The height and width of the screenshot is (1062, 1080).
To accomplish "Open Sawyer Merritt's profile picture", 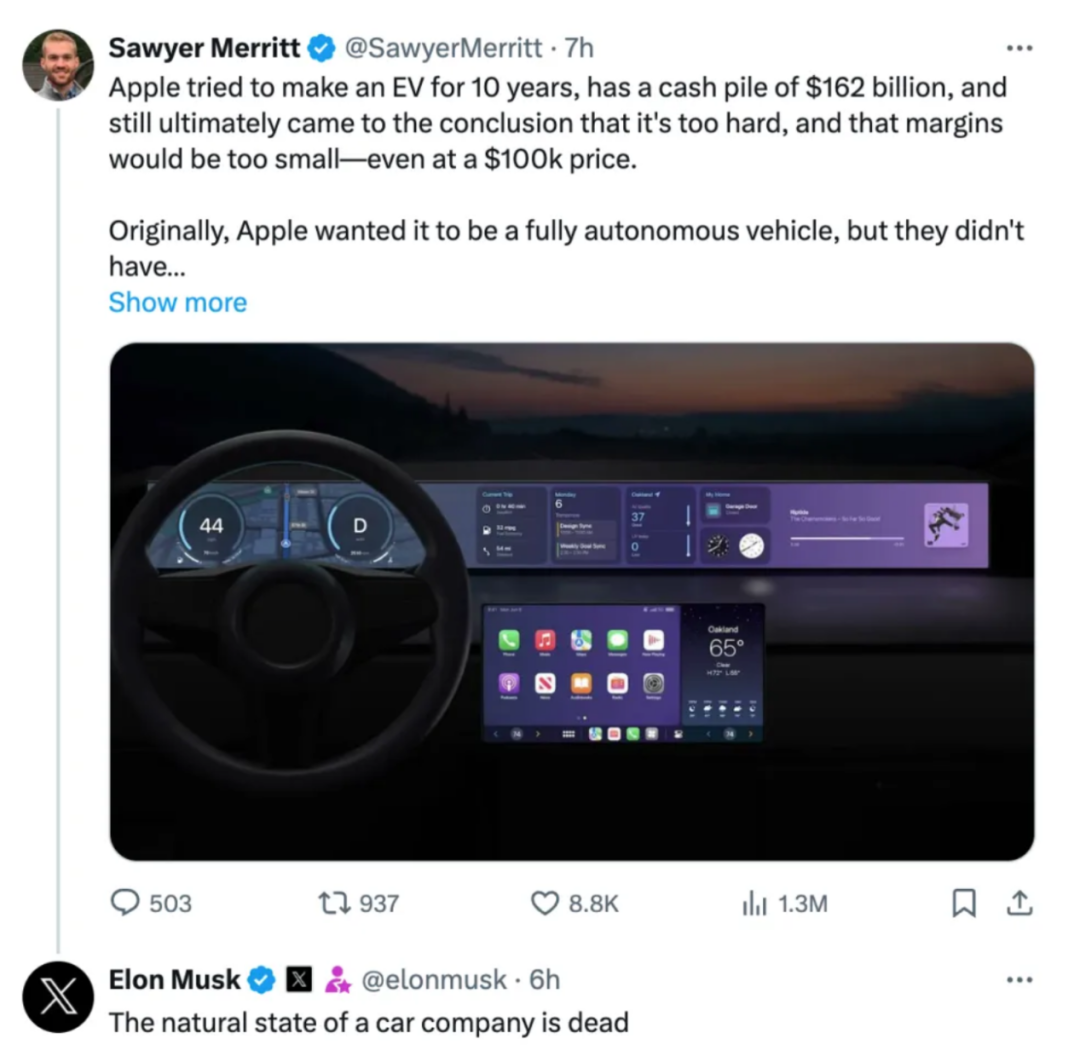I will pos(58,66).
